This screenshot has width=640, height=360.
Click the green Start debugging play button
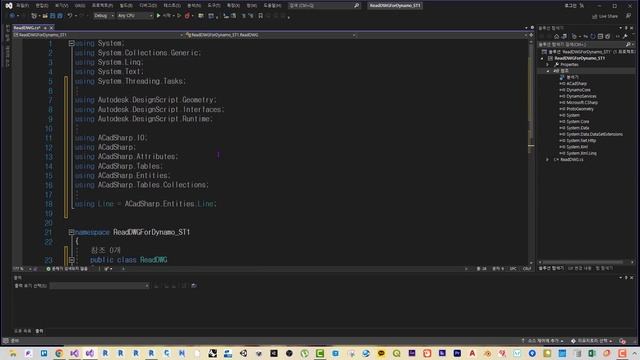(158, 16)
